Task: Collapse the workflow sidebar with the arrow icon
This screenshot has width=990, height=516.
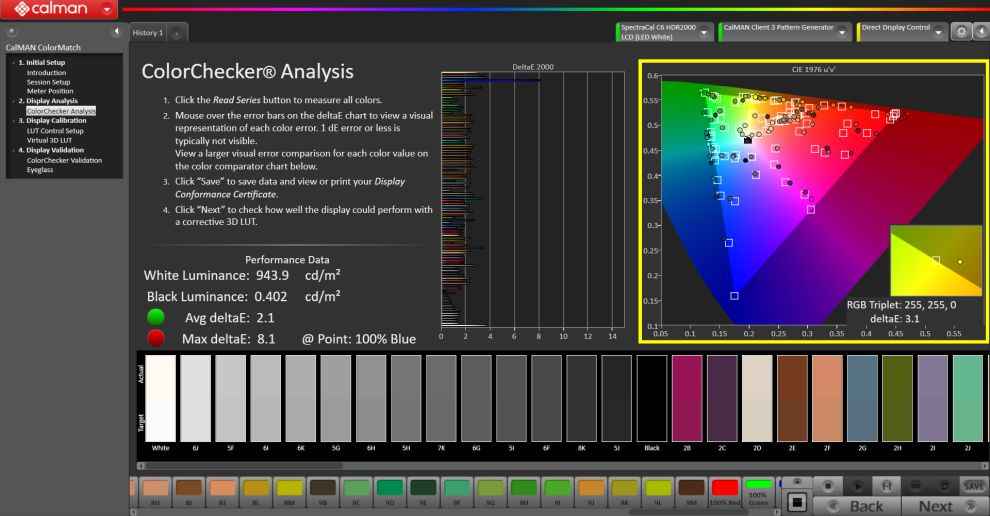Action: tap(116, 31)
